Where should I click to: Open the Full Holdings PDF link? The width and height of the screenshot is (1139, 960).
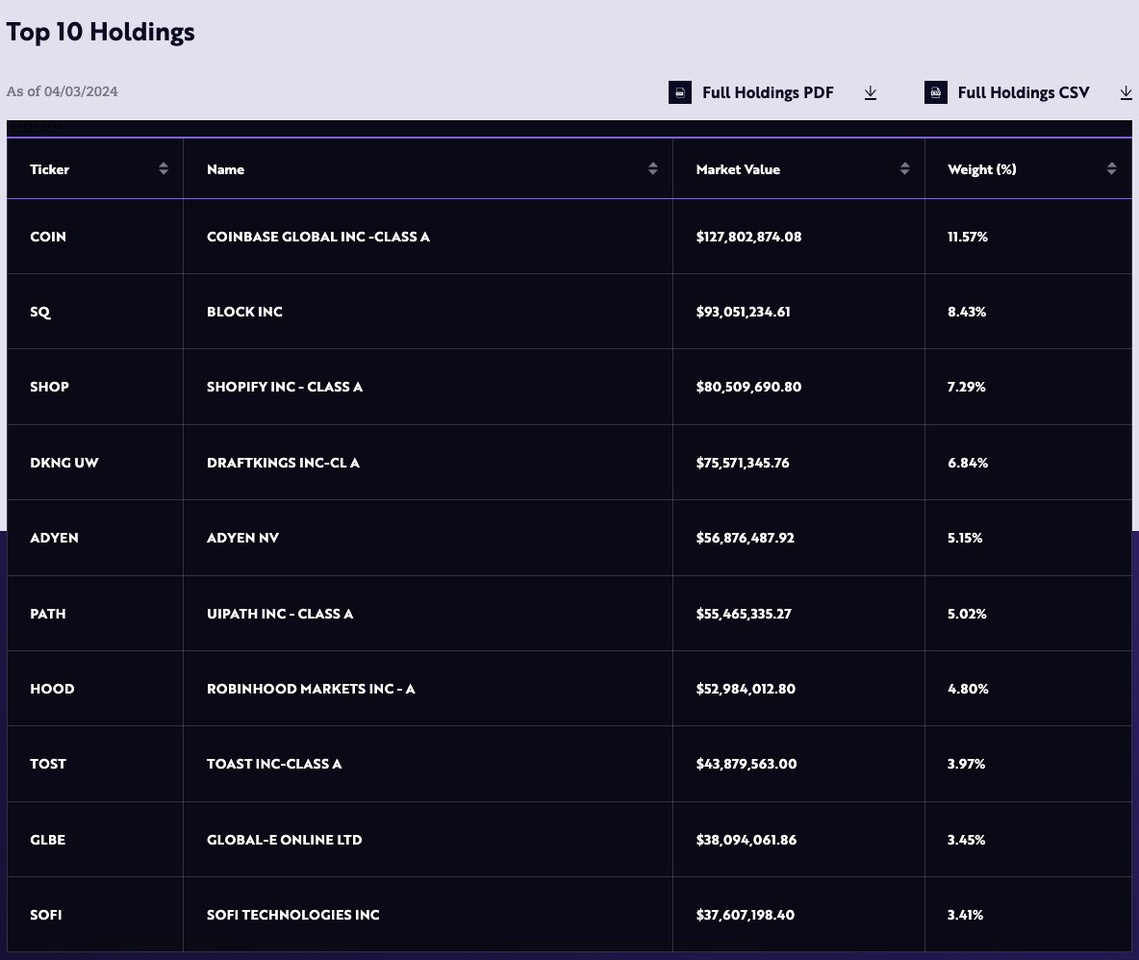[x=768, y=93]
